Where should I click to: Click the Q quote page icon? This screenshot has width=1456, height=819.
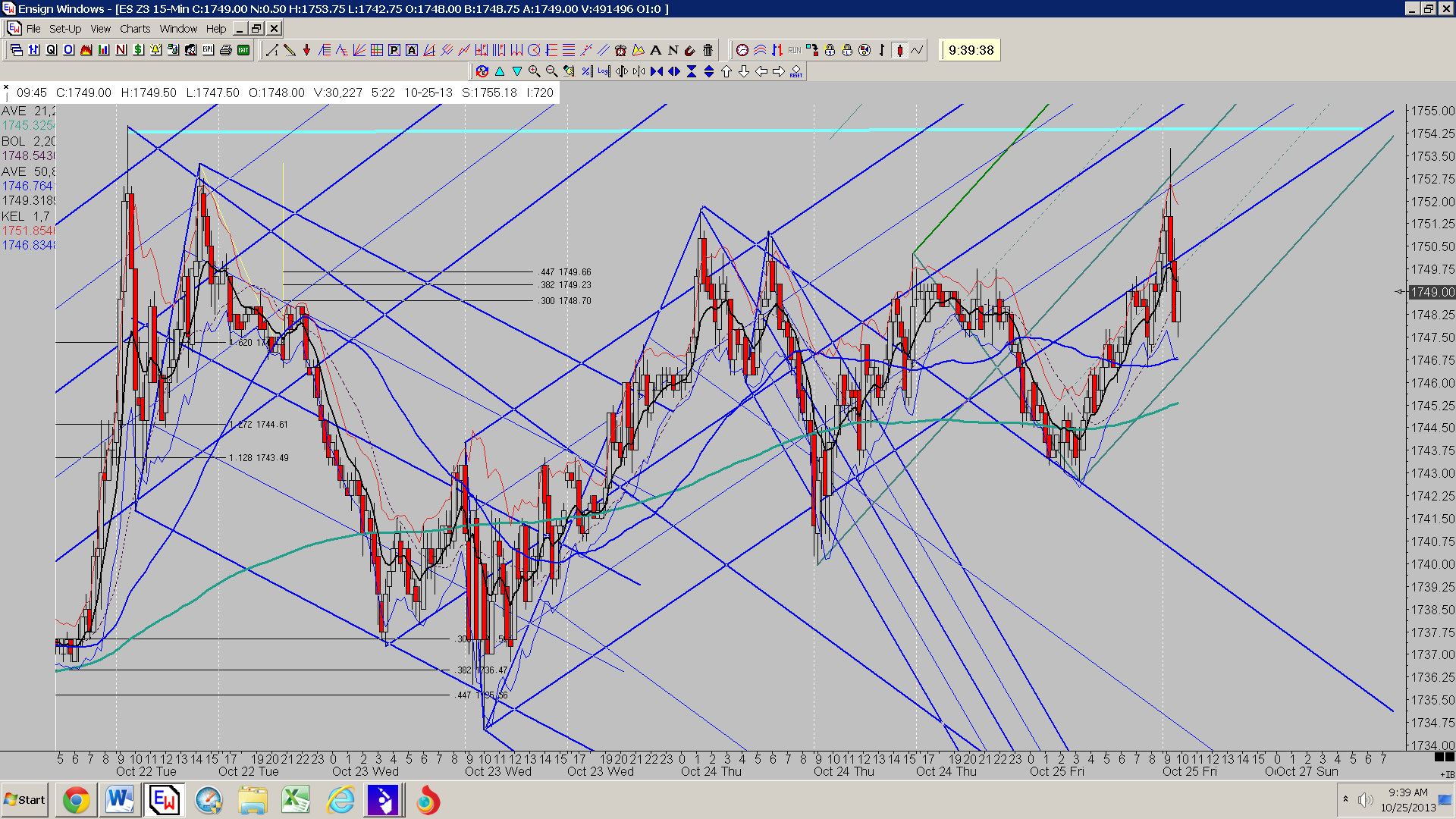(x=51, y=50)
